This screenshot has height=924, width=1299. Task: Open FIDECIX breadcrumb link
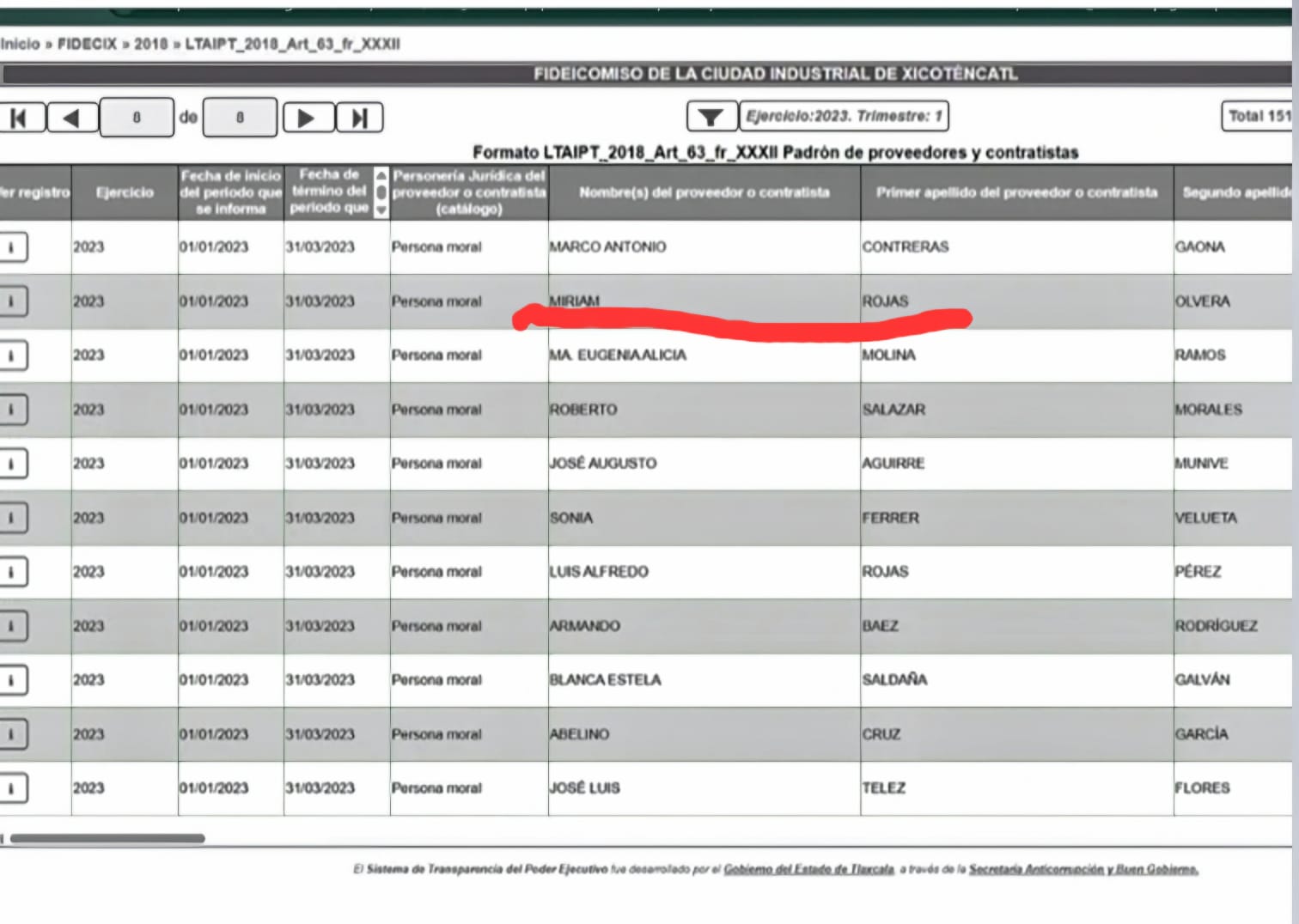coord(87,44)
